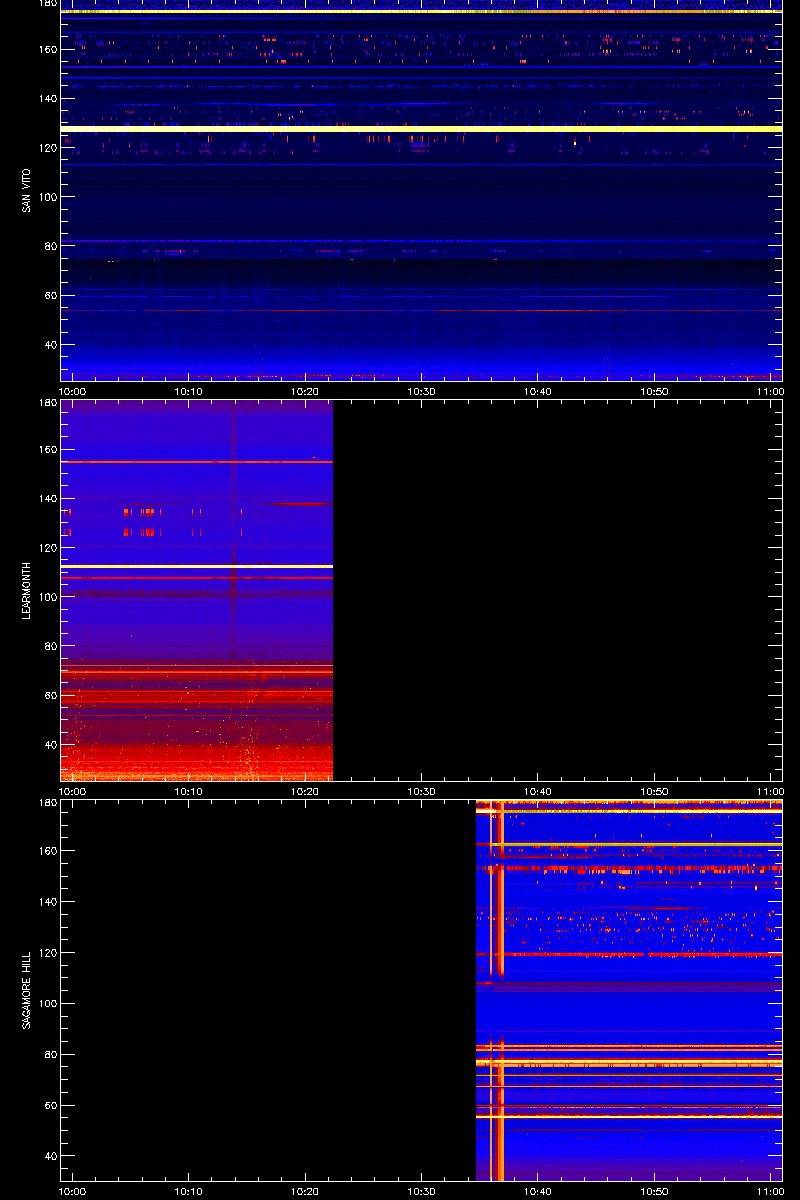Select Learmonth 180 frequency tick label

46,404
